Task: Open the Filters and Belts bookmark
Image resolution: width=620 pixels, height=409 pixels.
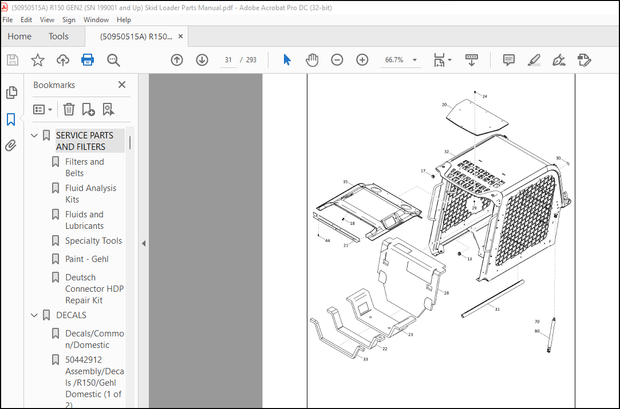Action: tap(84, 167)
